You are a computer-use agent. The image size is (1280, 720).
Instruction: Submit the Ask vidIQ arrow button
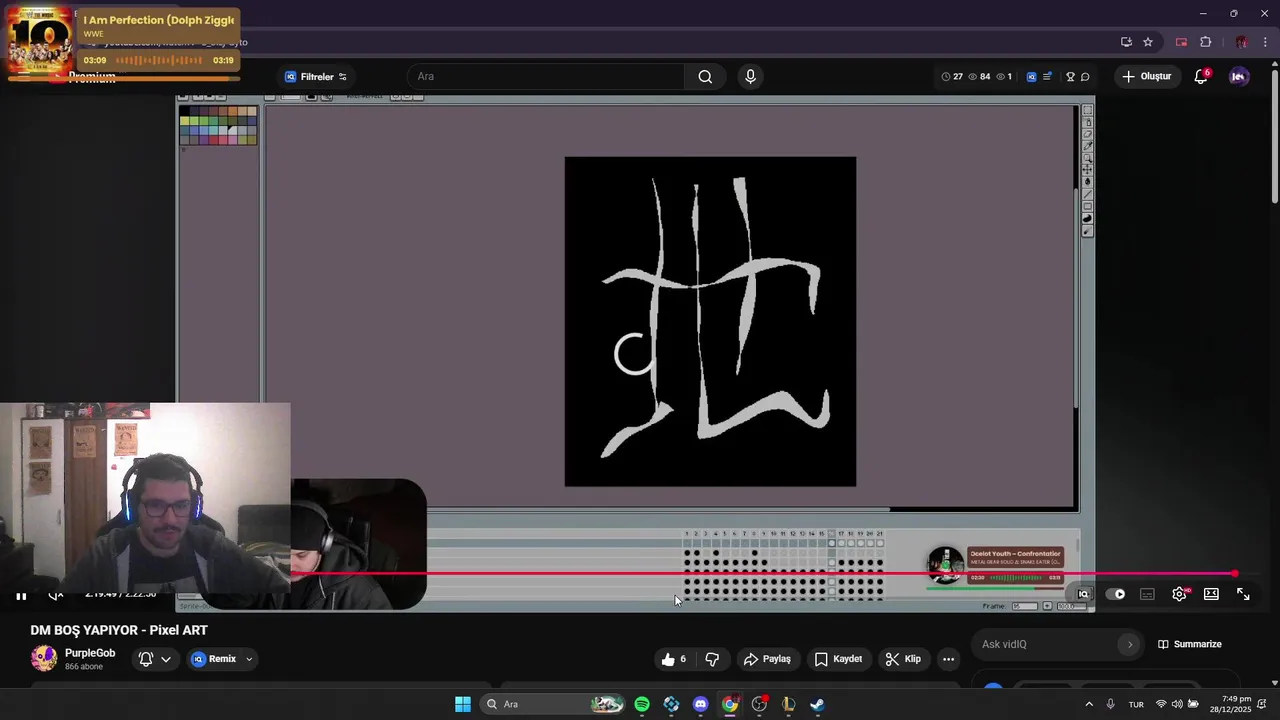tap(1130, 644)
